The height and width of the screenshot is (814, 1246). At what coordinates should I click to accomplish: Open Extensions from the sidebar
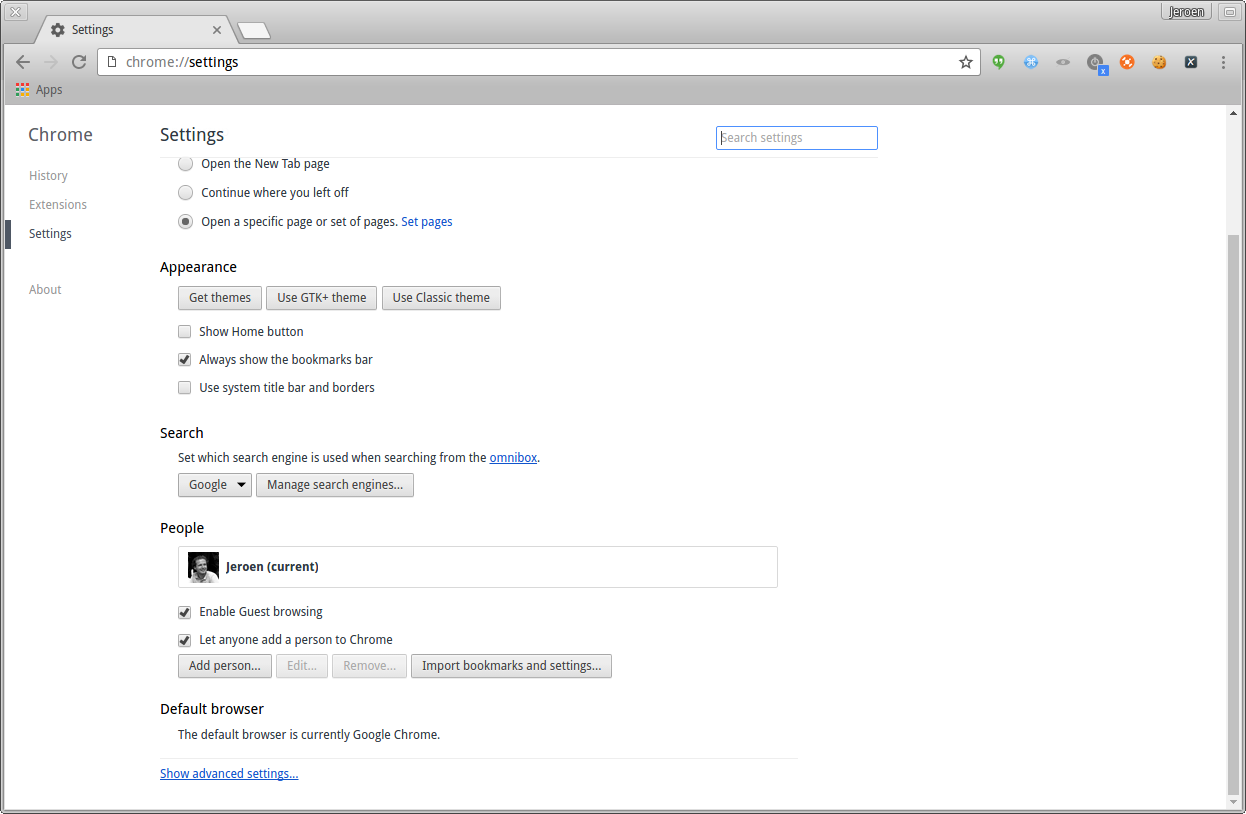coord(58,205)
